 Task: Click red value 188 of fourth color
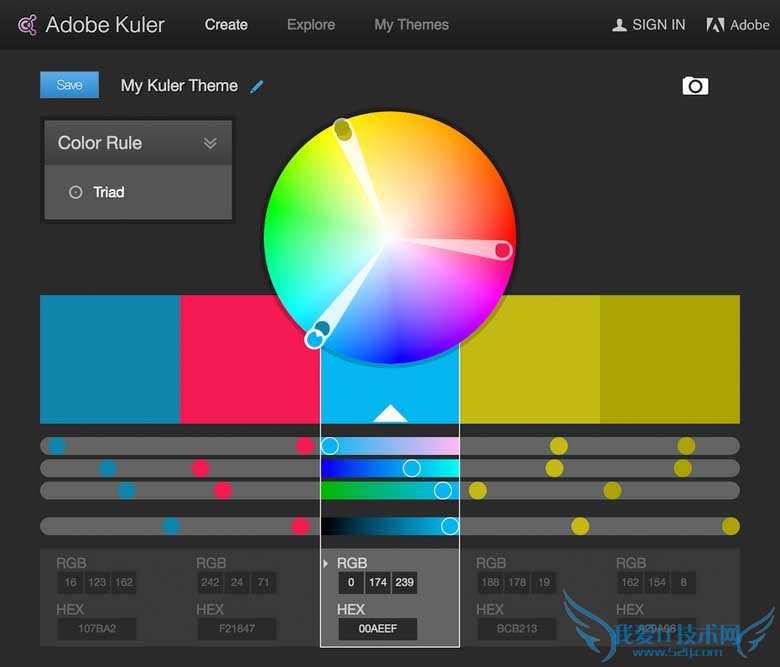(x=490, y=582)
